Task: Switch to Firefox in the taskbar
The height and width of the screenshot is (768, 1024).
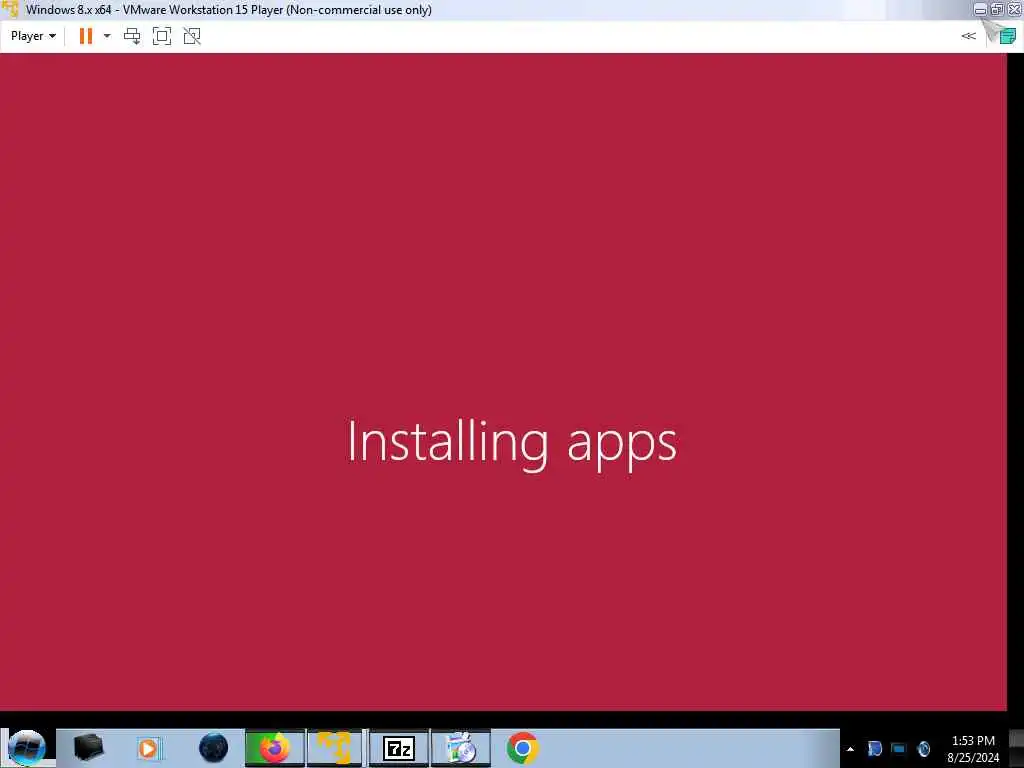Action: [275, 748]
